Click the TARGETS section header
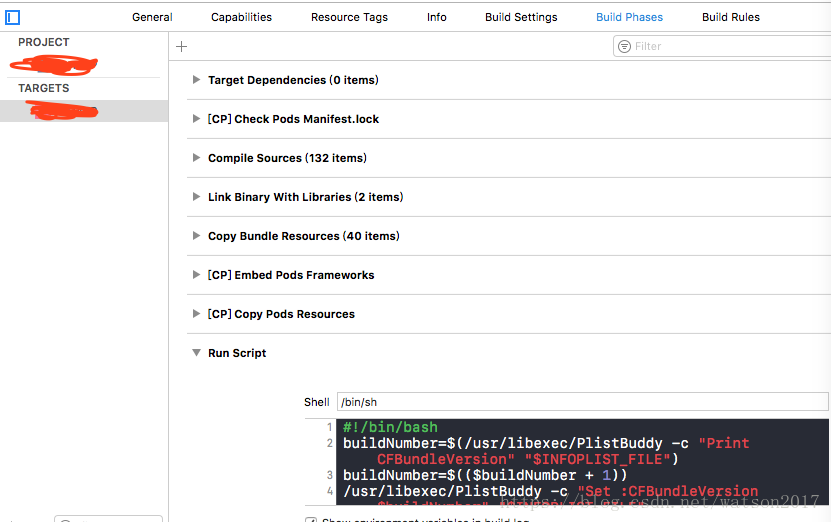The image size is (831, 522). 43,88
